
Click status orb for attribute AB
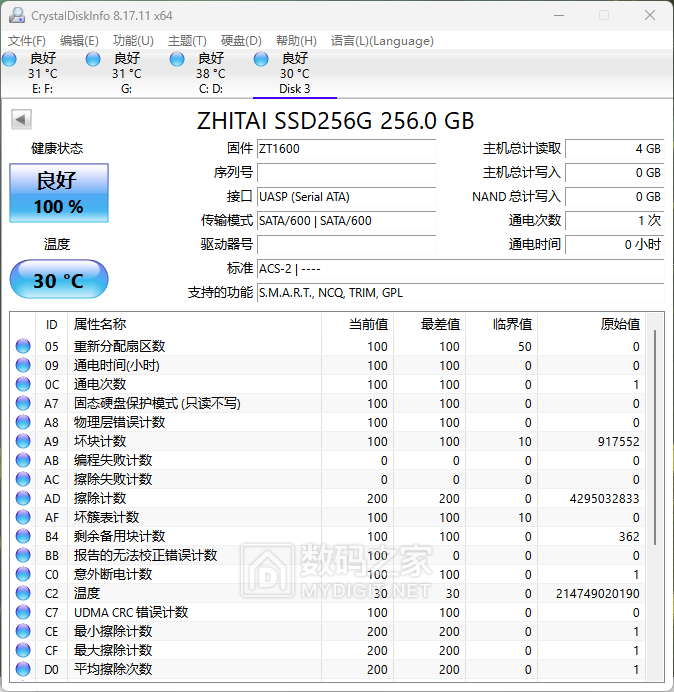[x=23, y=460]
